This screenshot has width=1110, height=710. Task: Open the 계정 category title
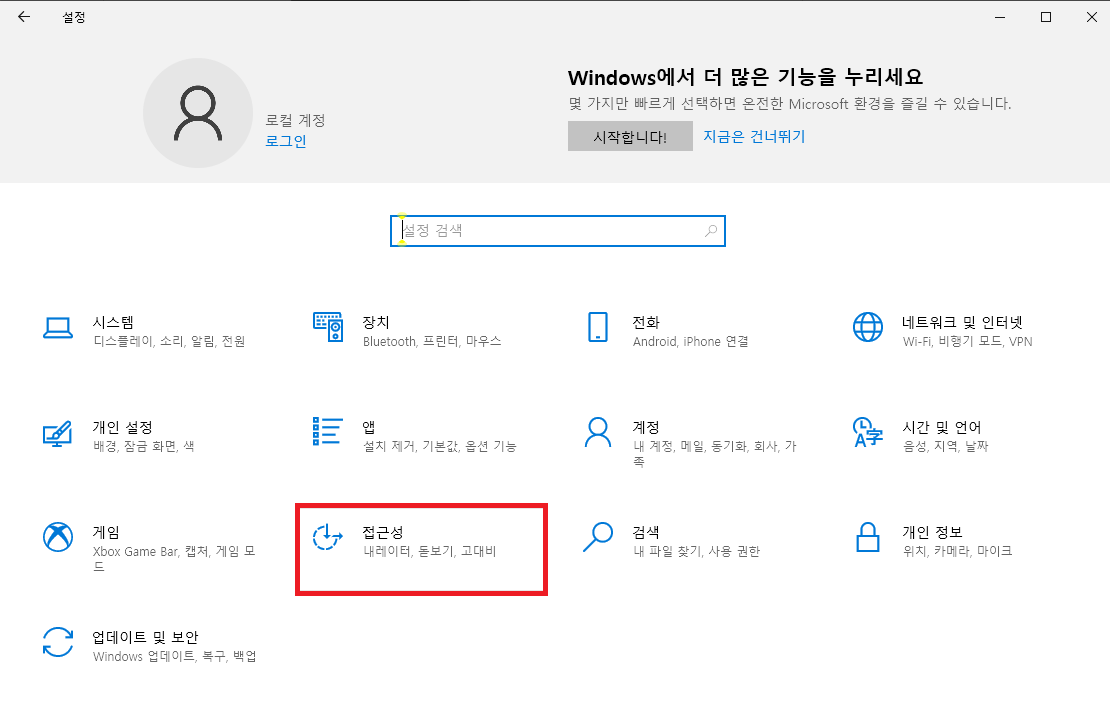(646, 427)
